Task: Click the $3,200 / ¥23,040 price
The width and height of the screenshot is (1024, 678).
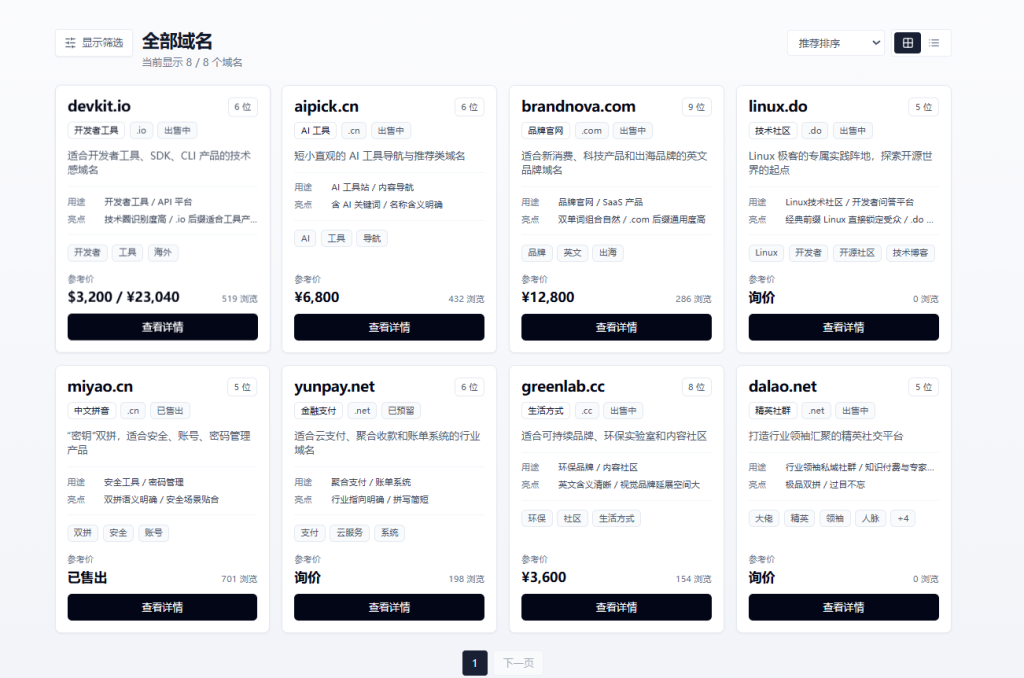Action: click(x=123, y=297)
